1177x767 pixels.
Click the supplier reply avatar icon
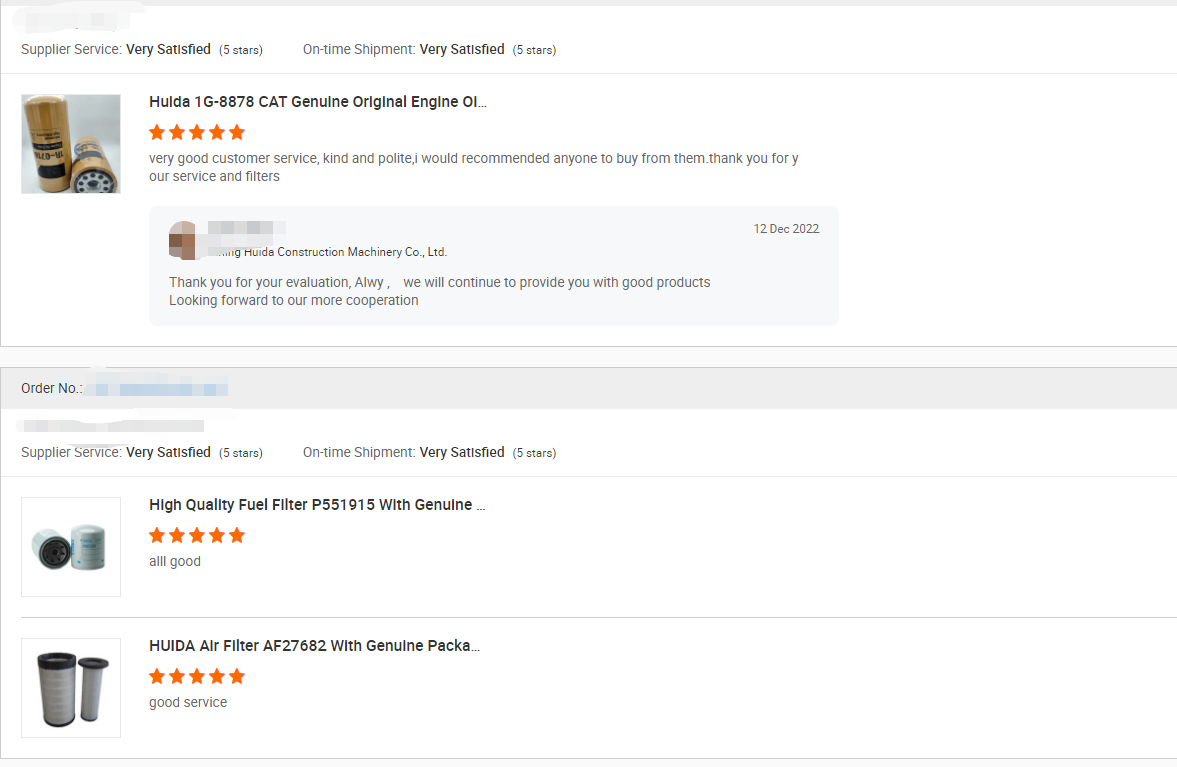[182, 241]
